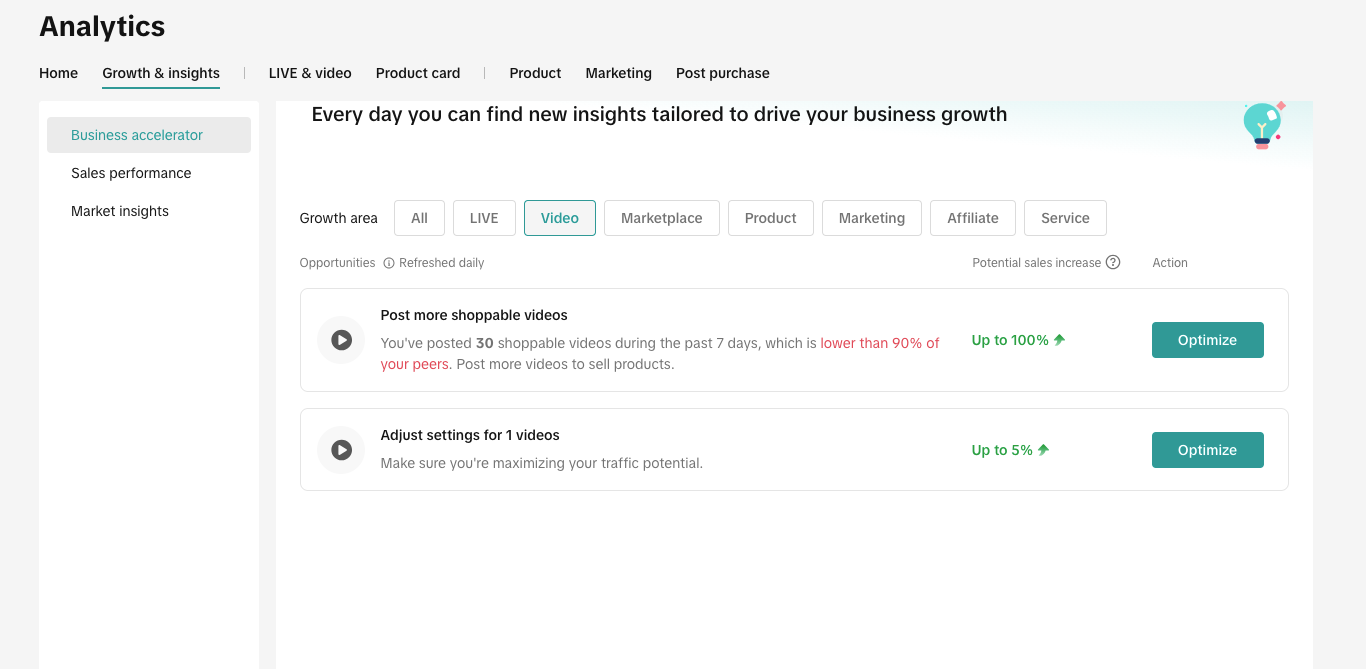The image size is (1366, 669).
Task: Filter opportunities by Marketplace
Action: pos(661,218)
